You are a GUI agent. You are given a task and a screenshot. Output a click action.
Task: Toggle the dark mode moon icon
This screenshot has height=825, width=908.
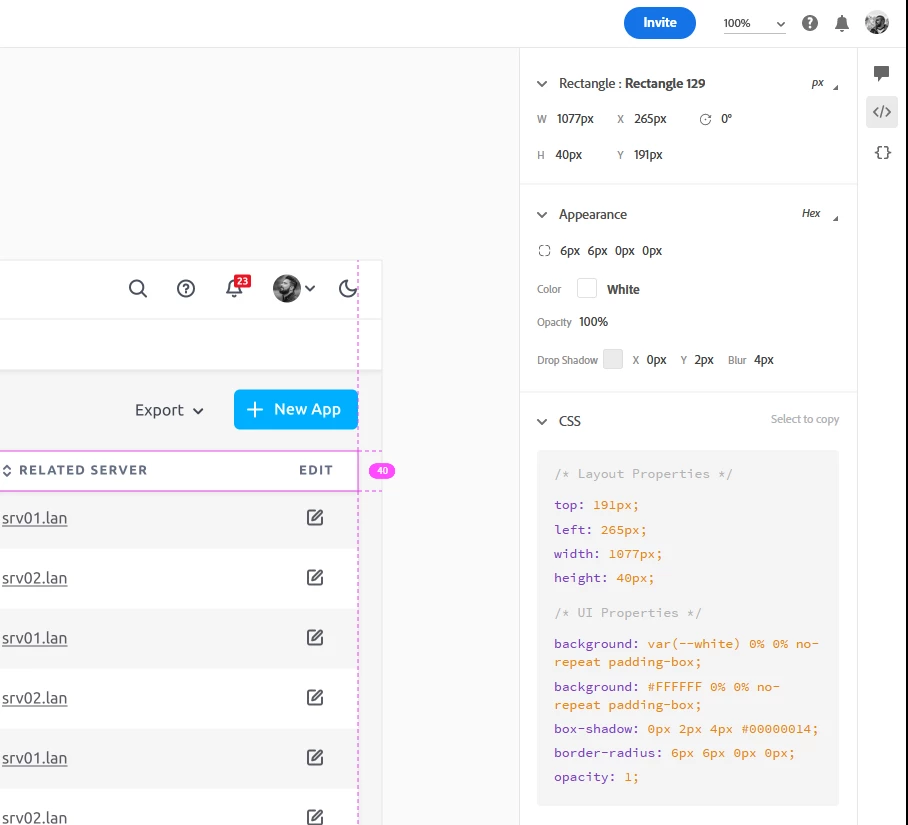(348, 288)
